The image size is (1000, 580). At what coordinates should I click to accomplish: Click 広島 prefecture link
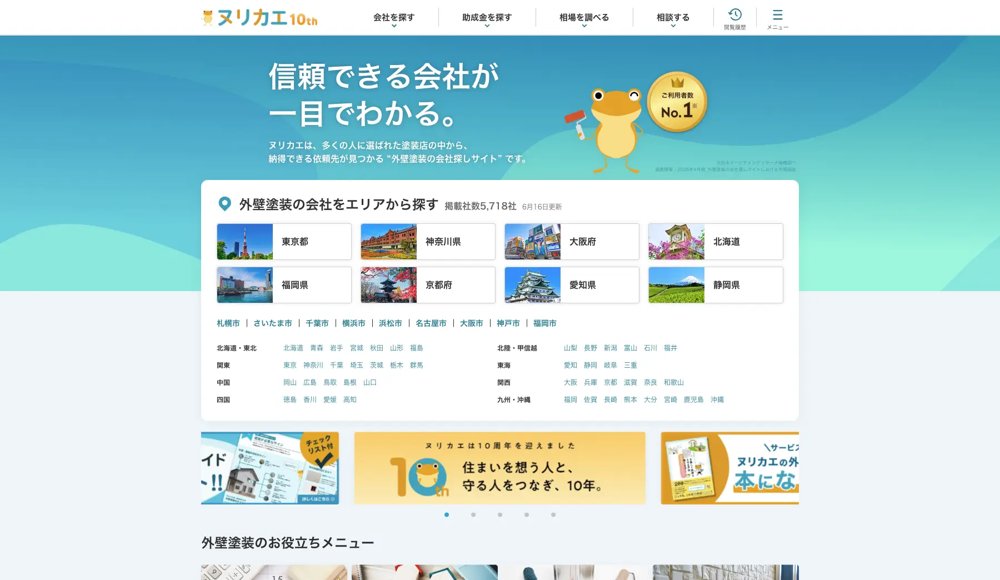(x=310, y=382)
